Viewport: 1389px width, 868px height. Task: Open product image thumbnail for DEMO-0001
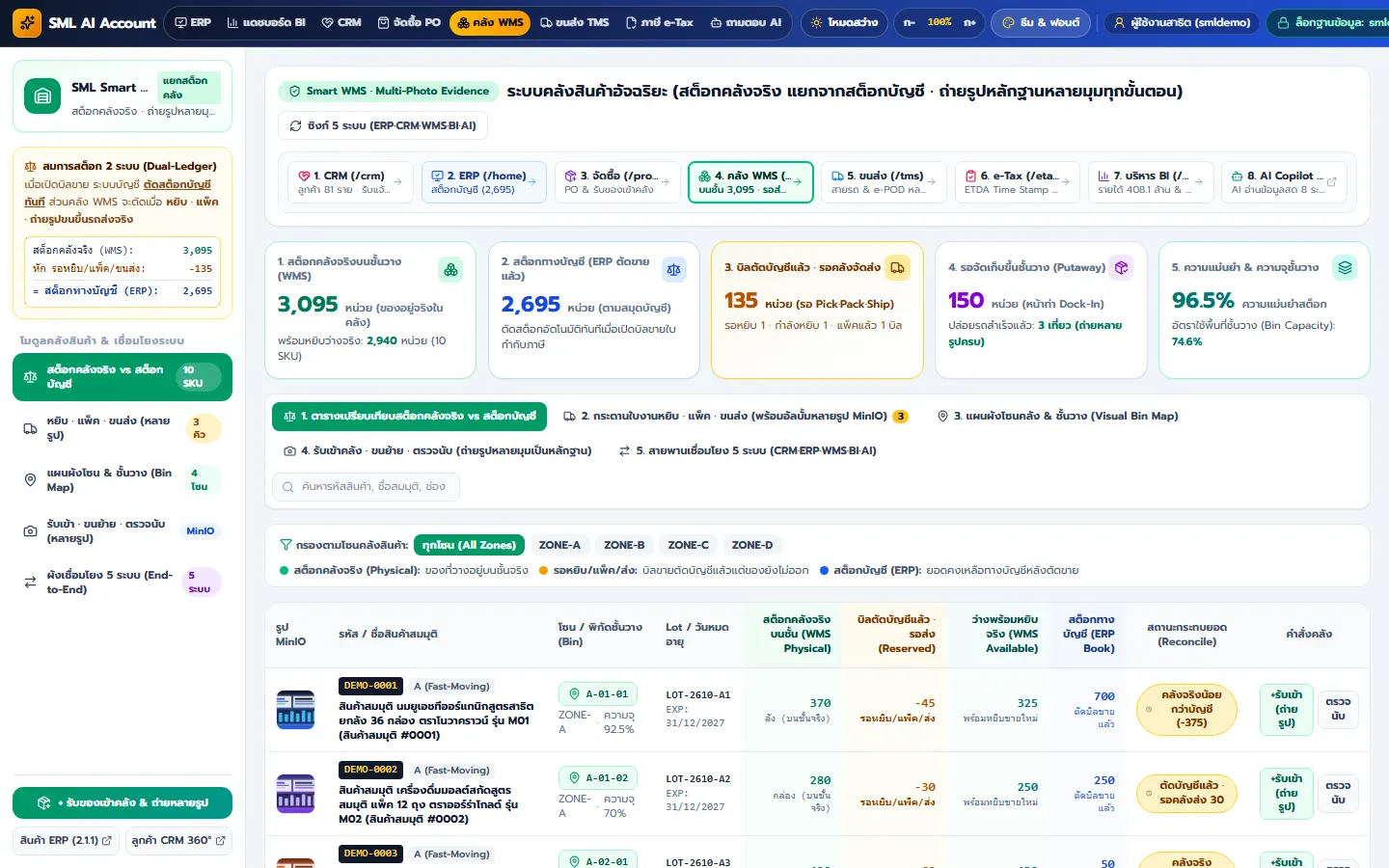295,710
